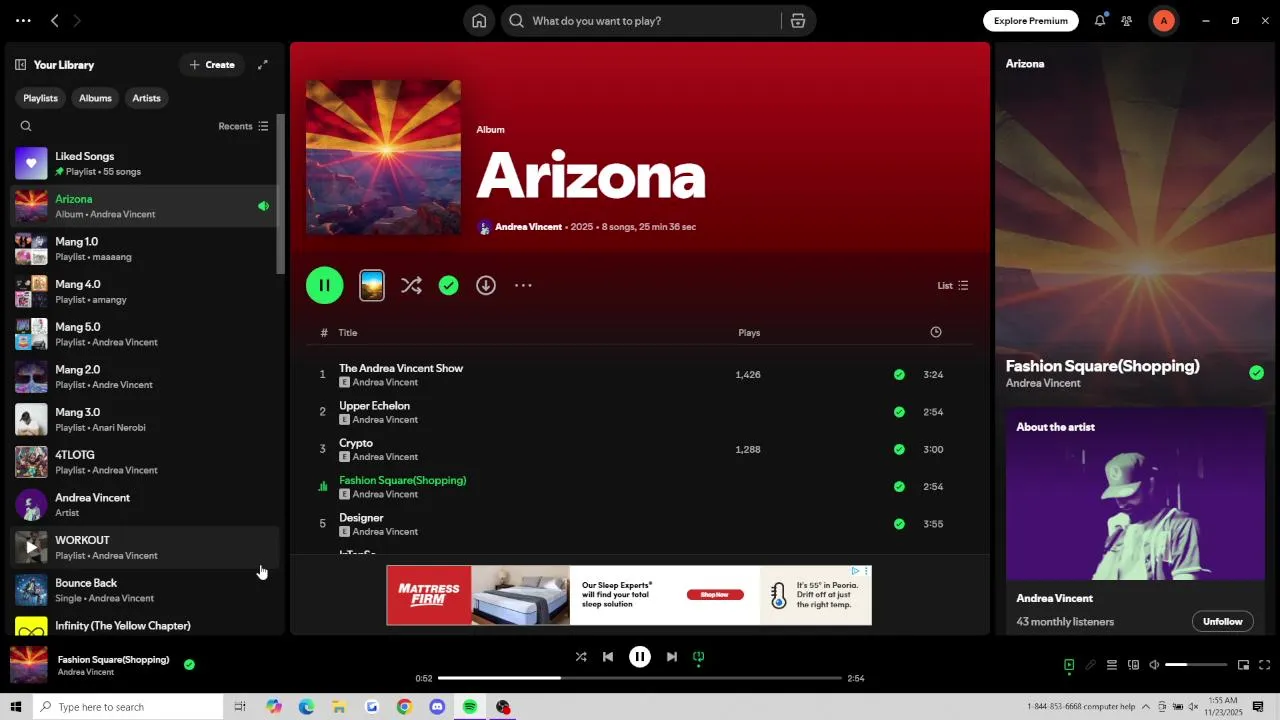
Task: Focus the Windows taskbar search box
Action: point(128,707)
